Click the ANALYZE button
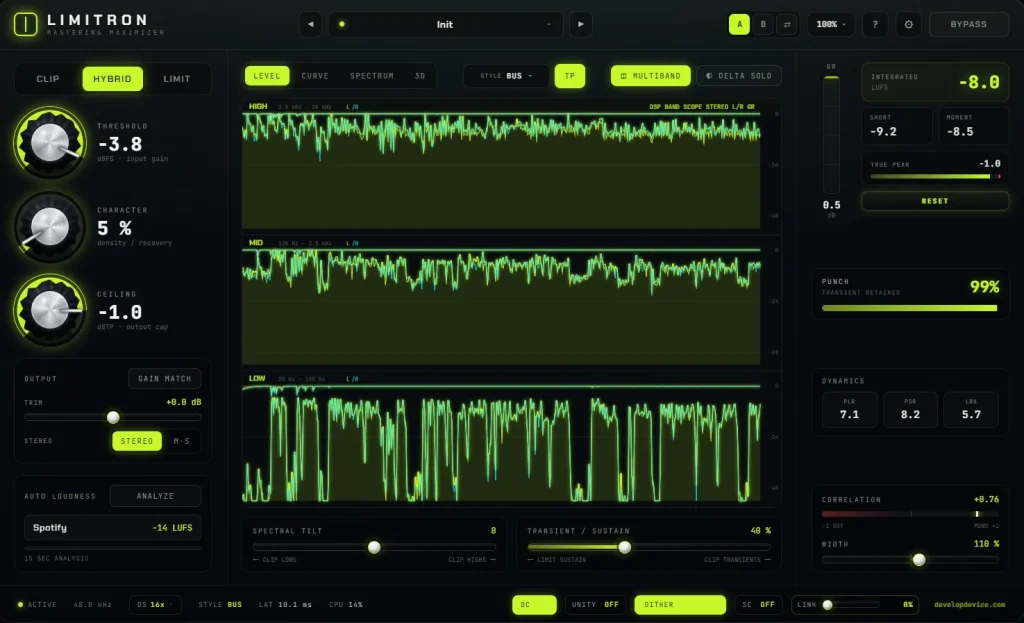Viewport: 1024px width, 623px height. tap(155, 496)
